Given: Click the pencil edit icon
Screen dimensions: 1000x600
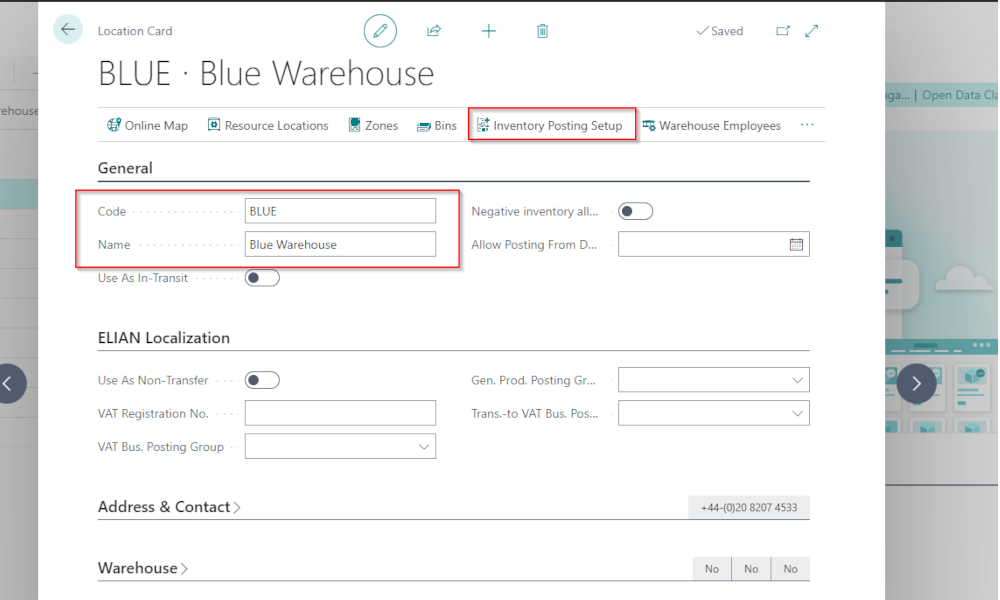Looking at the screenshot, I should tap(380, 31).
